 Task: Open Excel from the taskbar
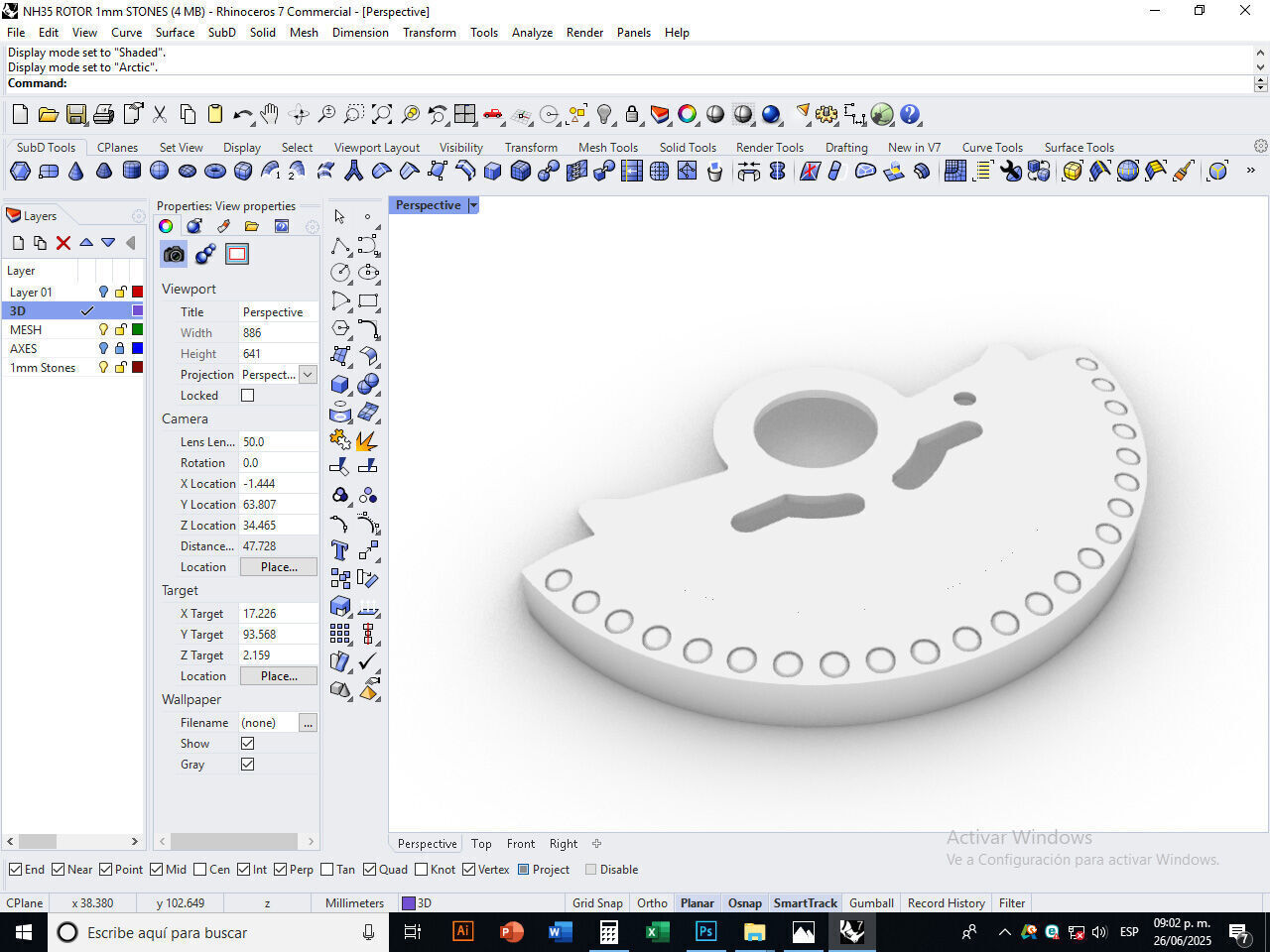point(657,932)
